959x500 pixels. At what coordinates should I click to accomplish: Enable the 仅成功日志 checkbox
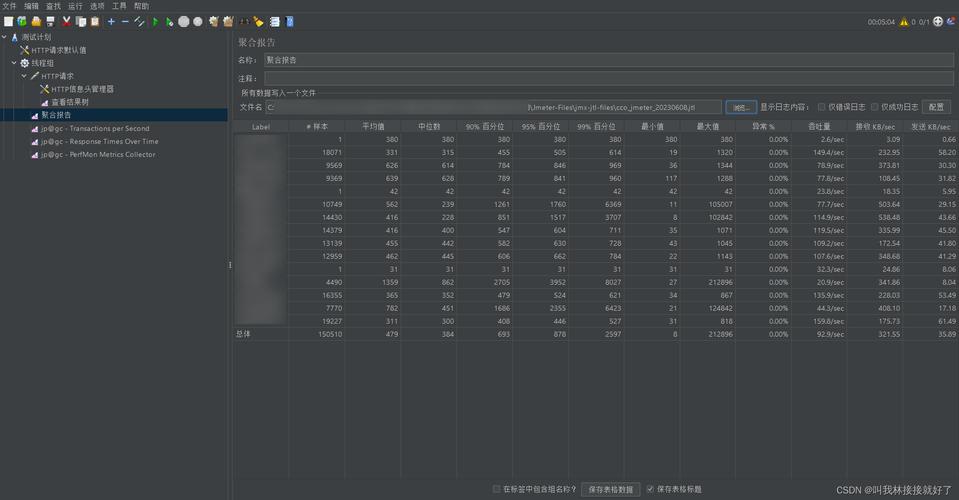pyautogui.click(x=874, y=107)
